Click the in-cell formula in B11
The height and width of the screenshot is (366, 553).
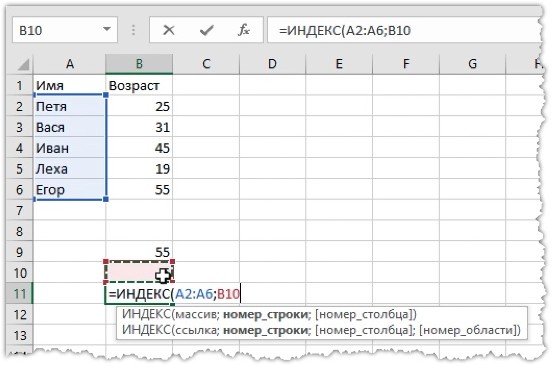[174, 294]
